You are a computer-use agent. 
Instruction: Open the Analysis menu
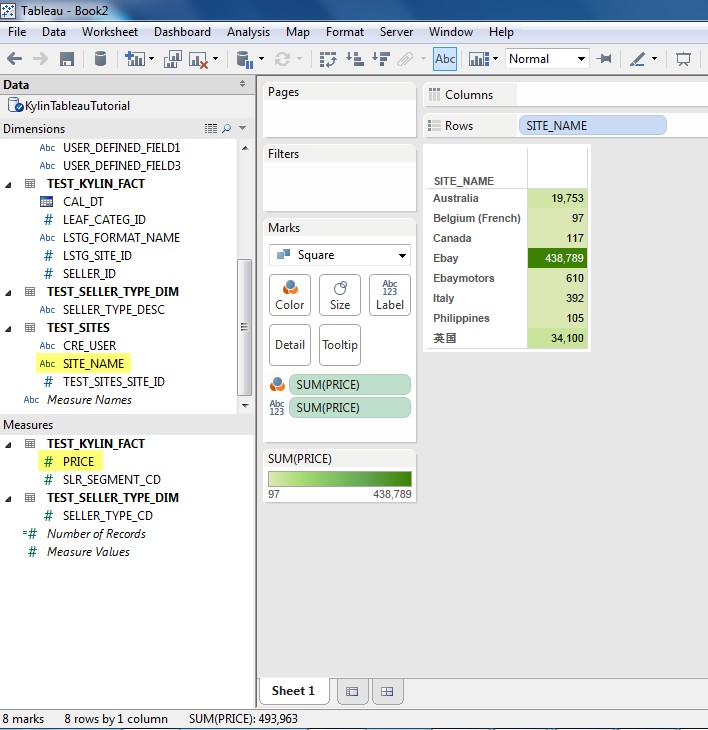click(x=248, y=32)
